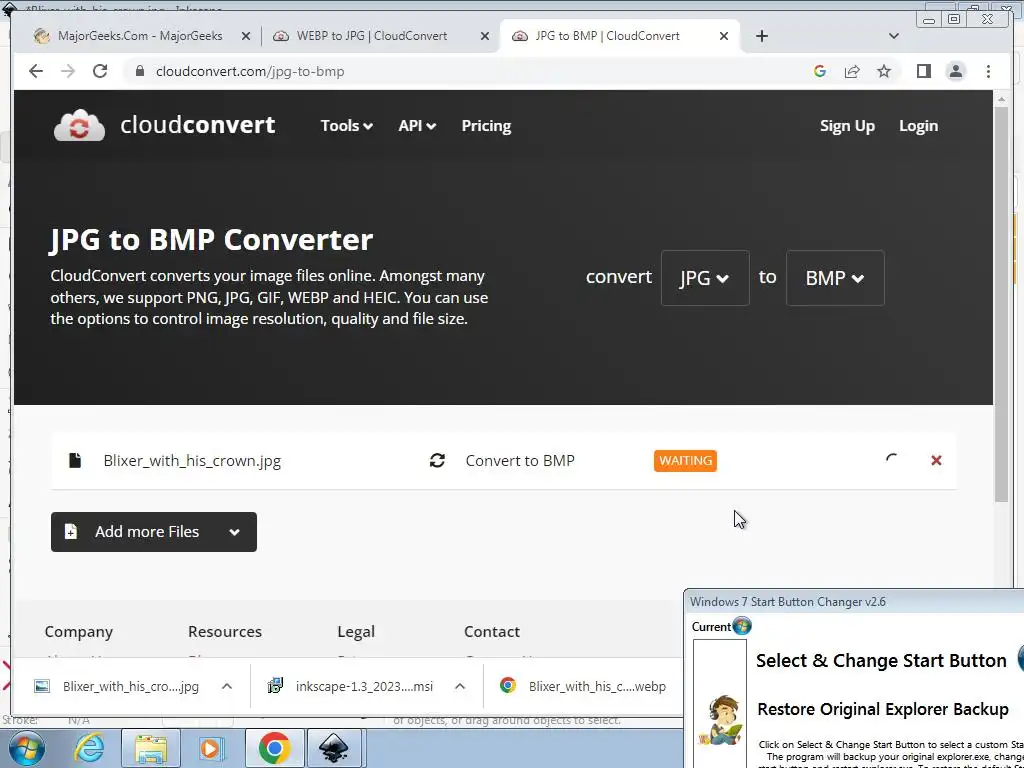Click the padlock site info icon
The height and width of the screenshot is (768, 1024).
140,71
